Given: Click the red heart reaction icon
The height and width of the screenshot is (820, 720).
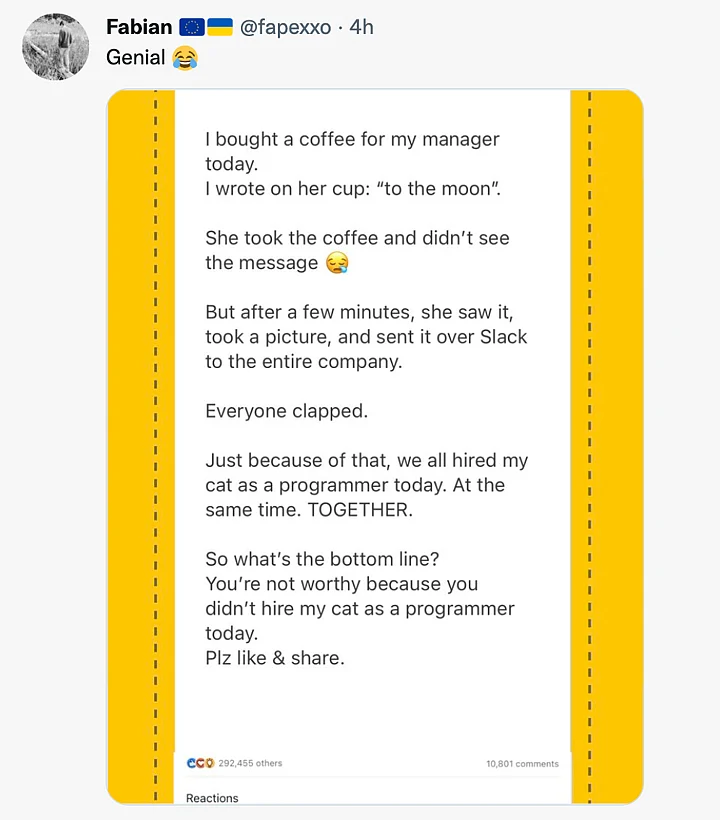Looking at the screenshot, I should click(199, 763).
